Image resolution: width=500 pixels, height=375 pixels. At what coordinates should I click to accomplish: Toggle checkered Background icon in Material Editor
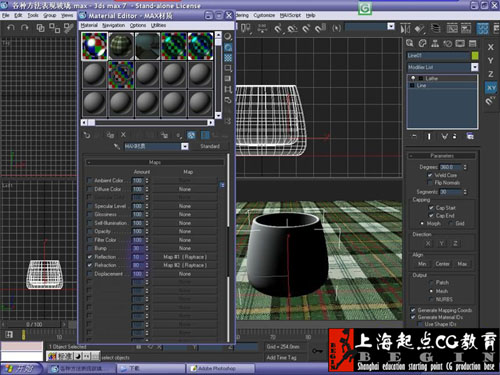[x=228, y=58]
